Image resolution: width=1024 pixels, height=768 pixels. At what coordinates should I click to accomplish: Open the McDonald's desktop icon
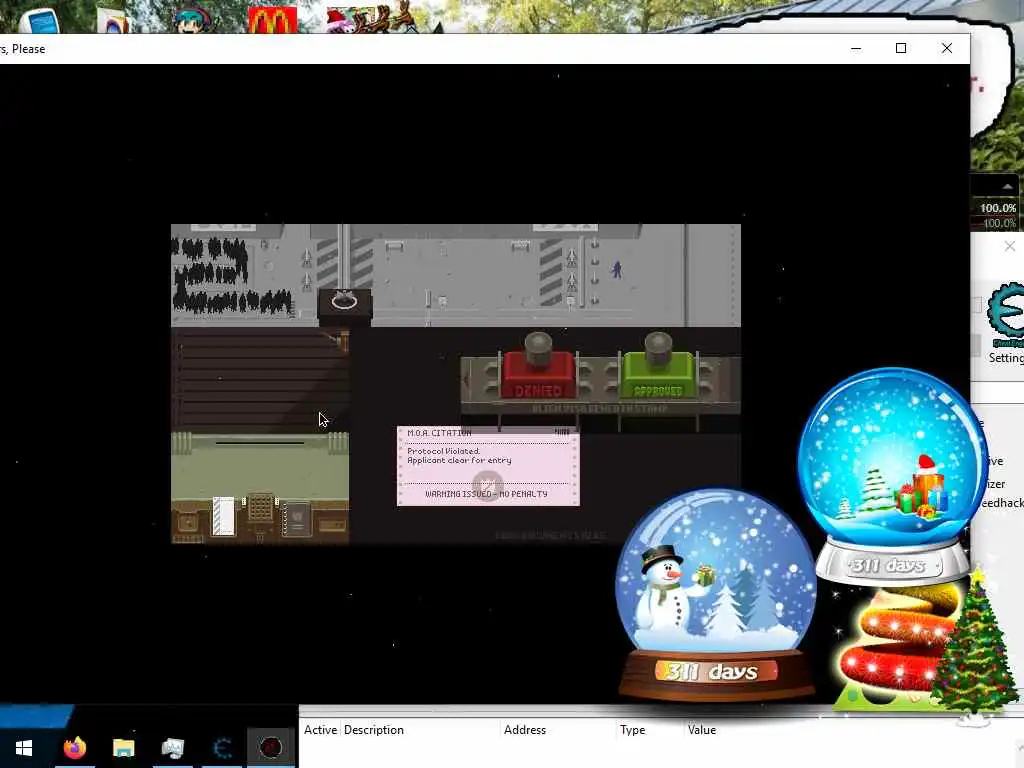tap(272, 20)
